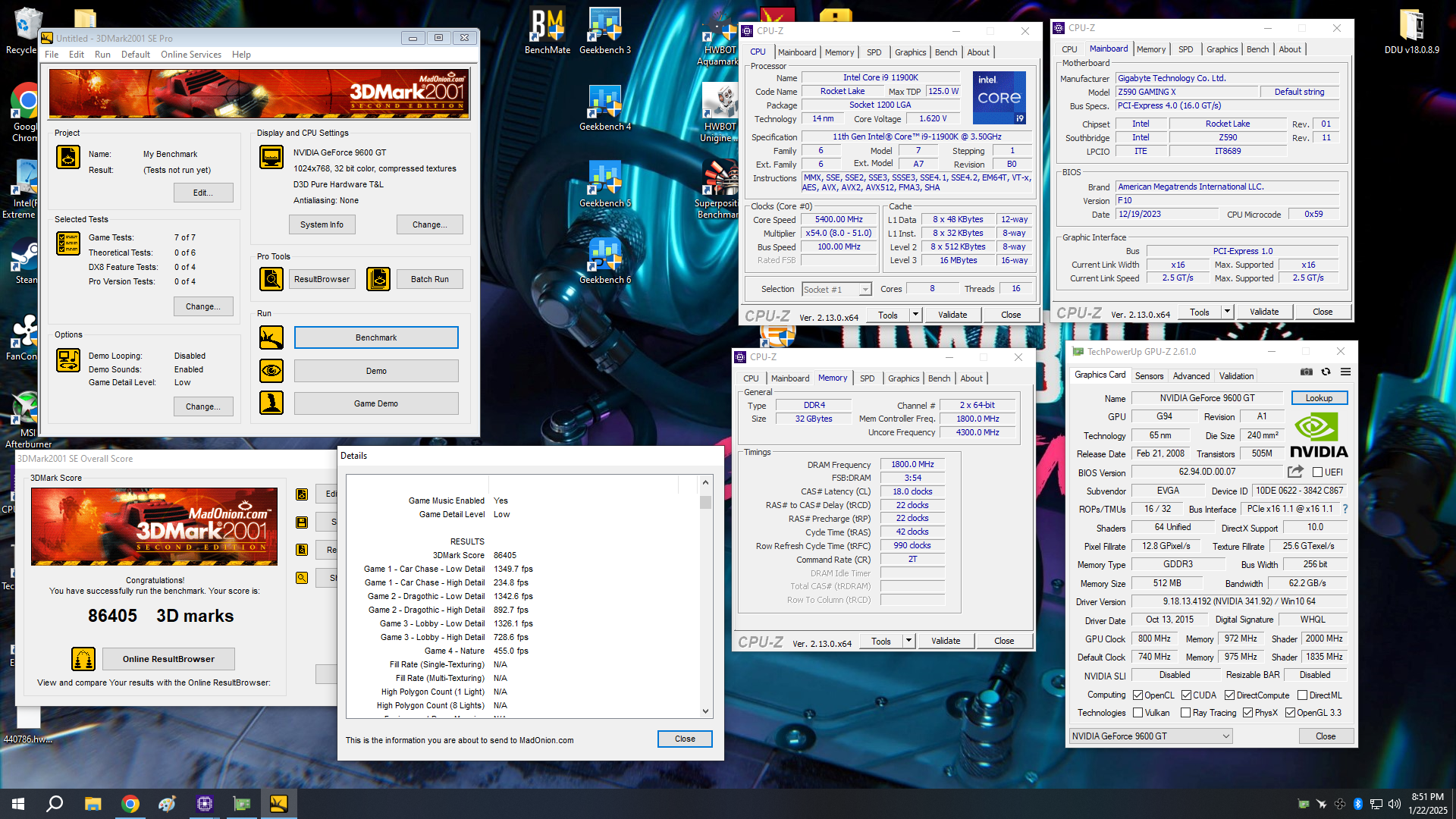Open DDU v18.0.8.9 folder on desktop
The width and height of the screenshot is (1456, 819).
point(1411,32)
